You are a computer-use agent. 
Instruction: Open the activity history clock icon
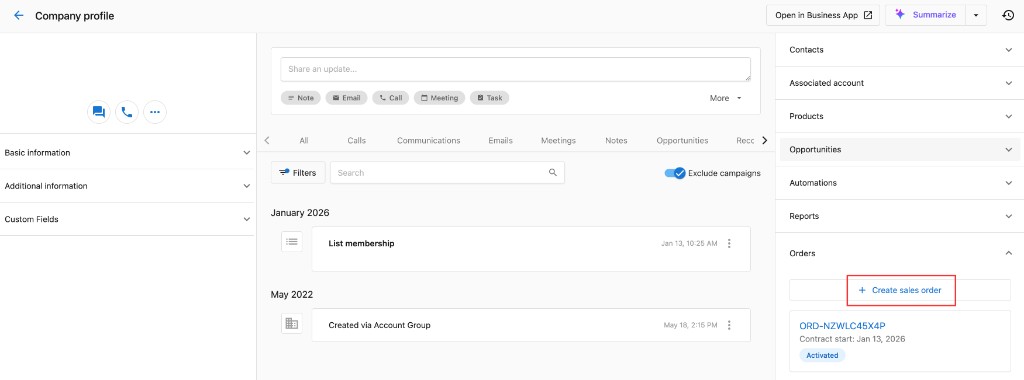pyautogui.click(x=1008, y=16)
